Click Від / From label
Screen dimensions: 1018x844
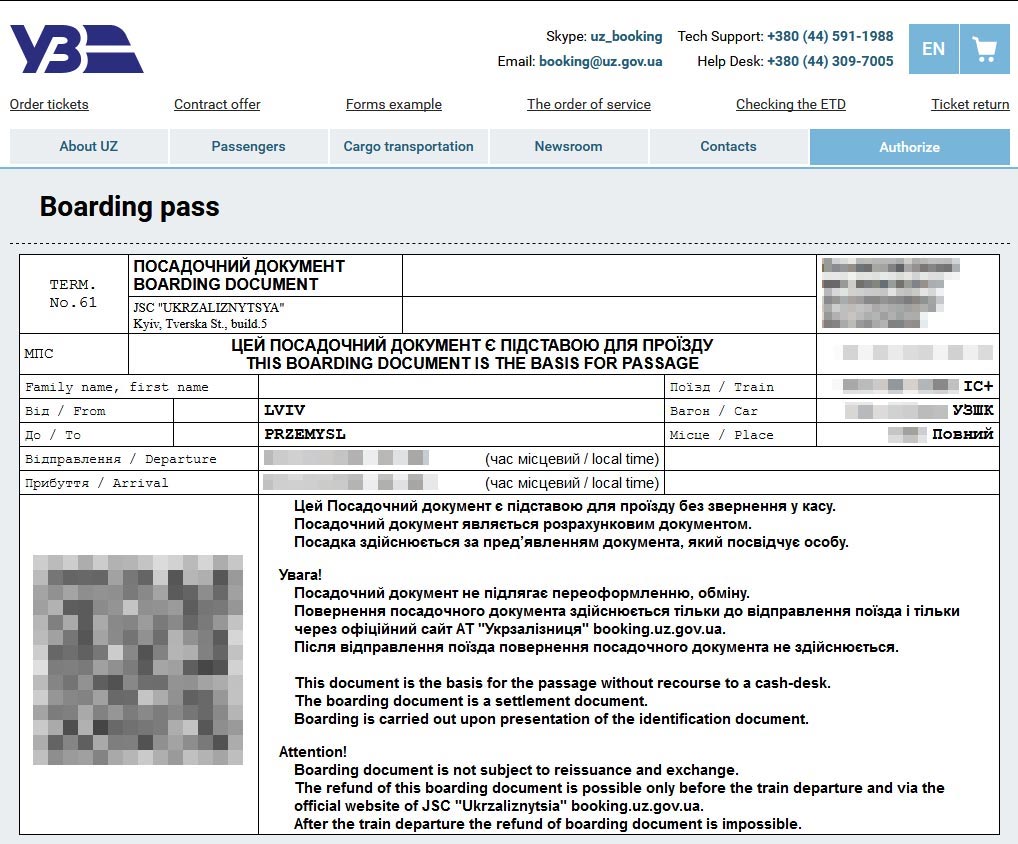click(x=65, y=411)
